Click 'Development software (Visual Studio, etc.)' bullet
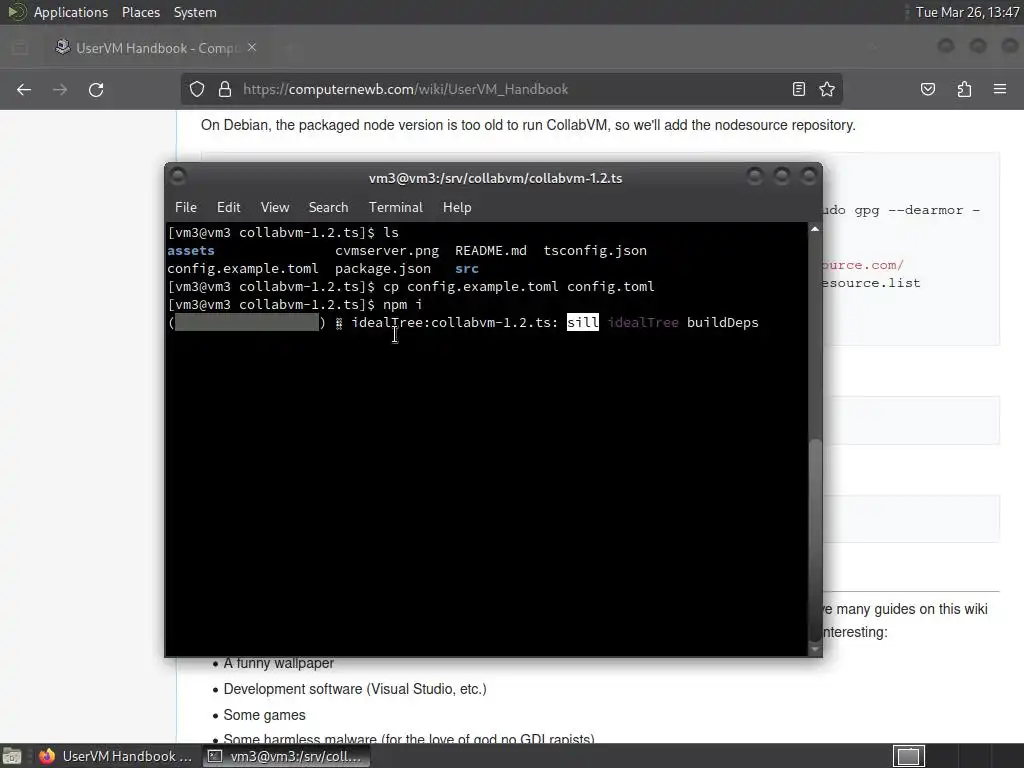The width and height of the screenshot is (1024, 768). tap(355, 689)
